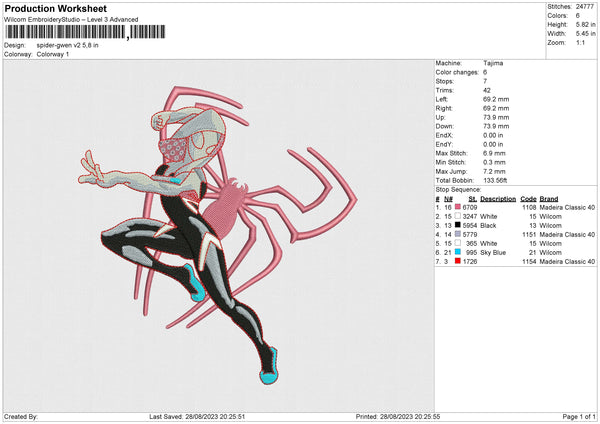Click the Down extent 73.9 mm
Viewport: 600px width, 424px height.
click(496, 126)
